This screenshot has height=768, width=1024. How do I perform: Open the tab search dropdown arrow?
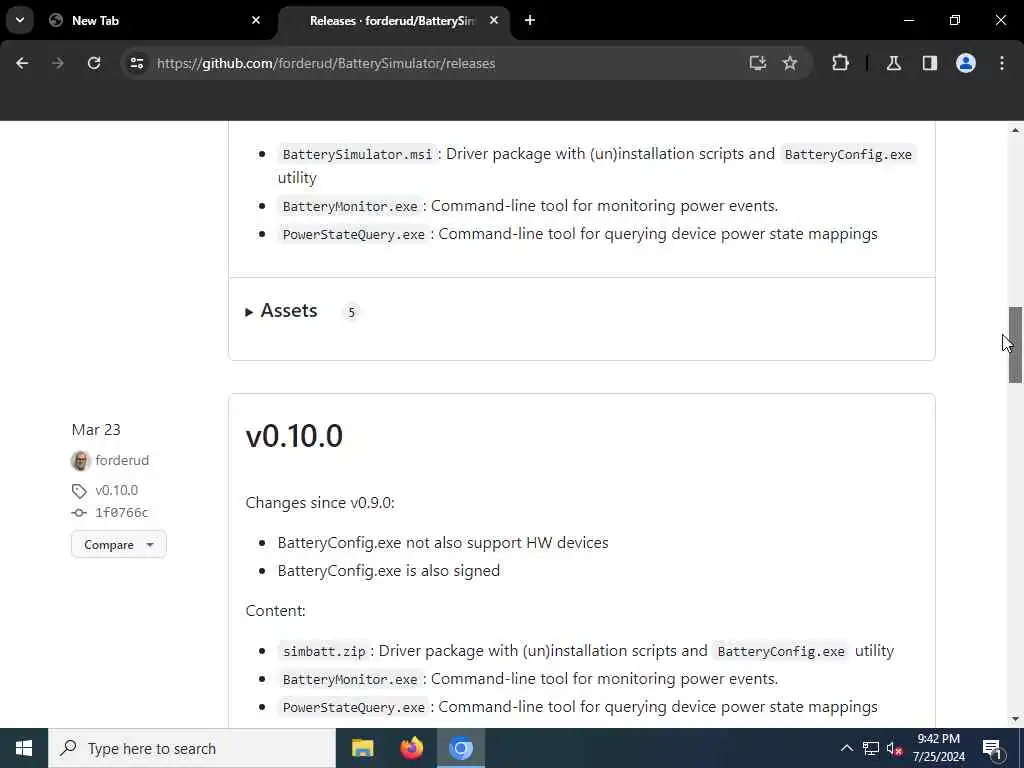coord(20,20)
